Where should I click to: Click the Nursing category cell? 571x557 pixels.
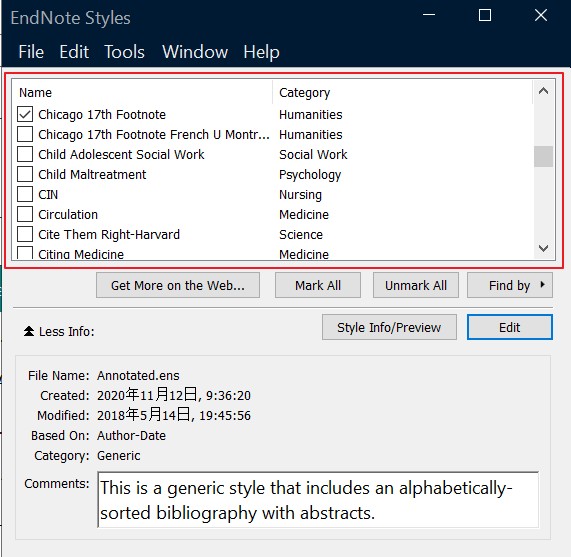pyautogui.click(x=300, y=195)
